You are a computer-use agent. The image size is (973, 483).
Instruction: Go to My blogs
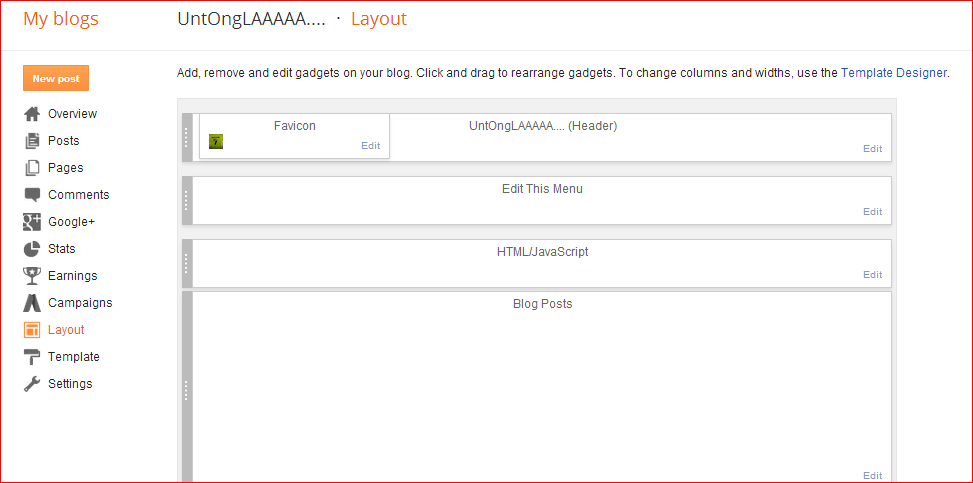click(61, 19)
